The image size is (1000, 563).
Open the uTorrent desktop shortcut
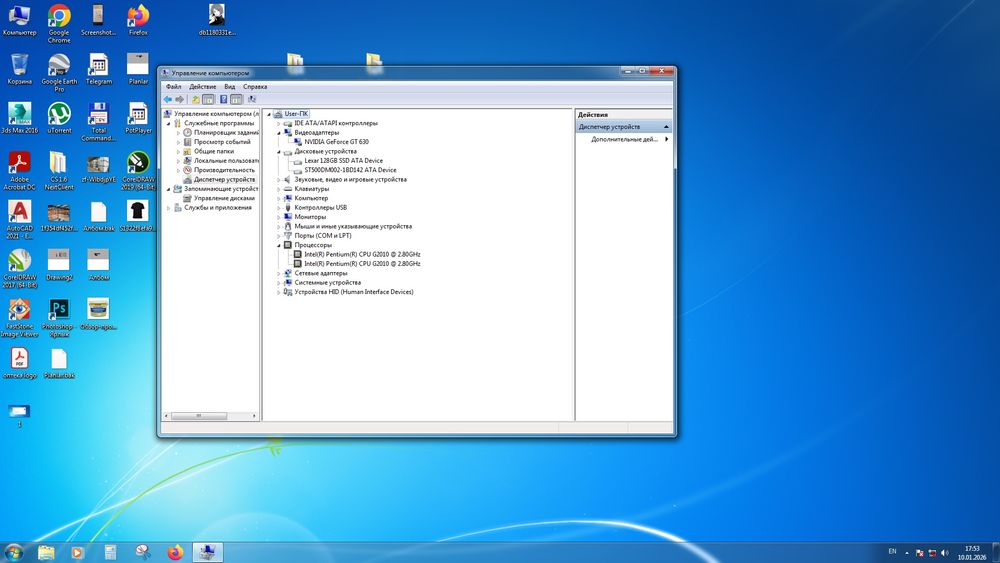pyautogui.click(x=59, y=115)
